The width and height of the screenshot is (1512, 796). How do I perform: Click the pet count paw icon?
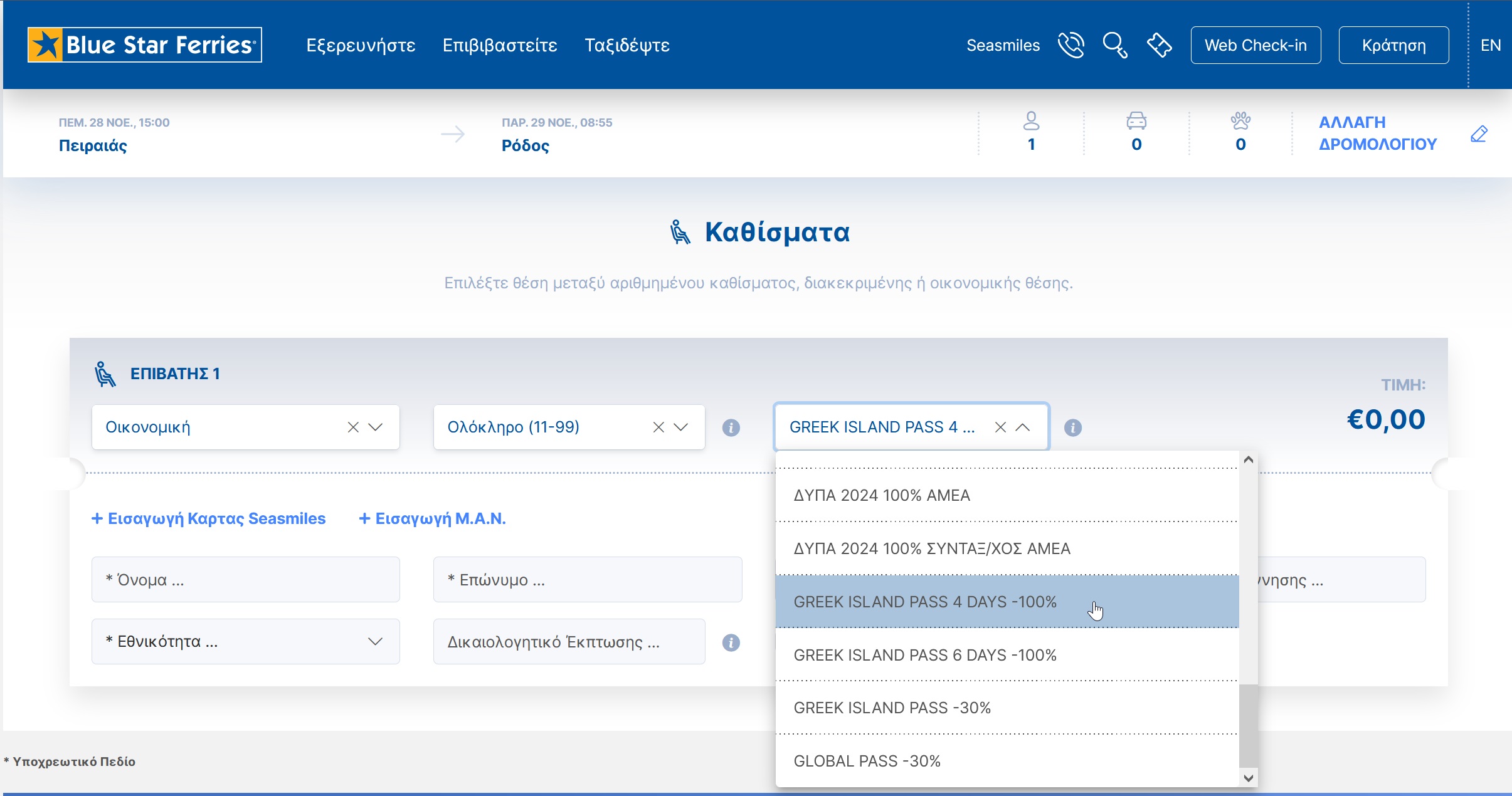[1240, 120]
